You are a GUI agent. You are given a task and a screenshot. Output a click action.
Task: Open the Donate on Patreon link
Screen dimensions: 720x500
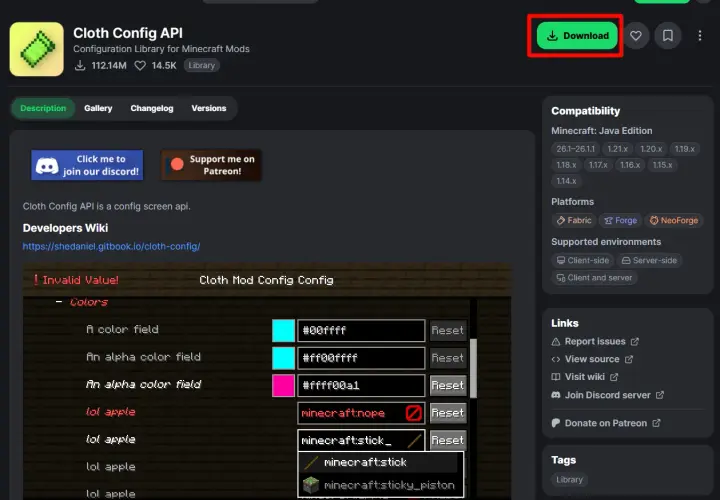(606, 423)
